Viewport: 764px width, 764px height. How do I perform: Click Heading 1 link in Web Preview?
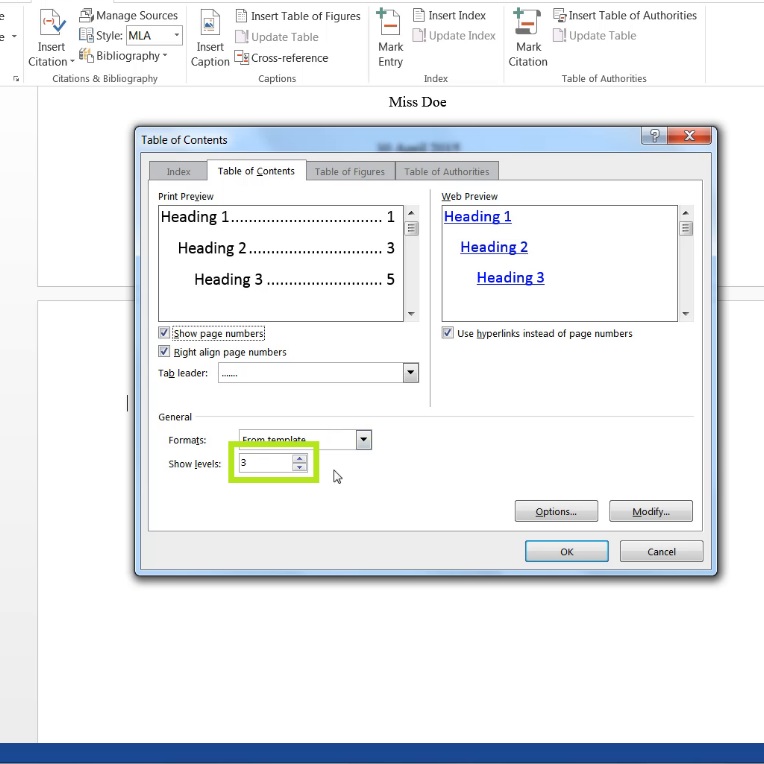tap(478, 216)
